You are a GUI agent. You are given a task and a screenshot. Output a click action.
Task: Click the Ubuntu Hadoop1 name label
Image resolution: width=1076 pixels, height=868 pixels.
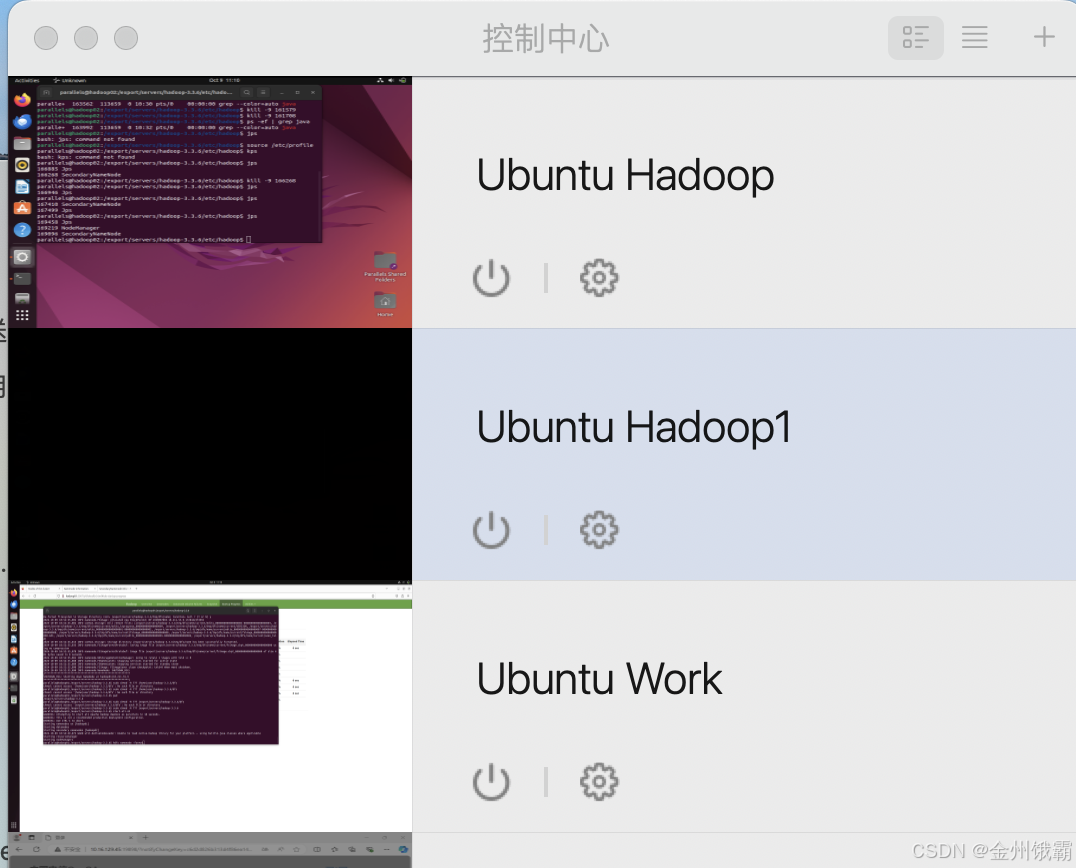point(633,427)
